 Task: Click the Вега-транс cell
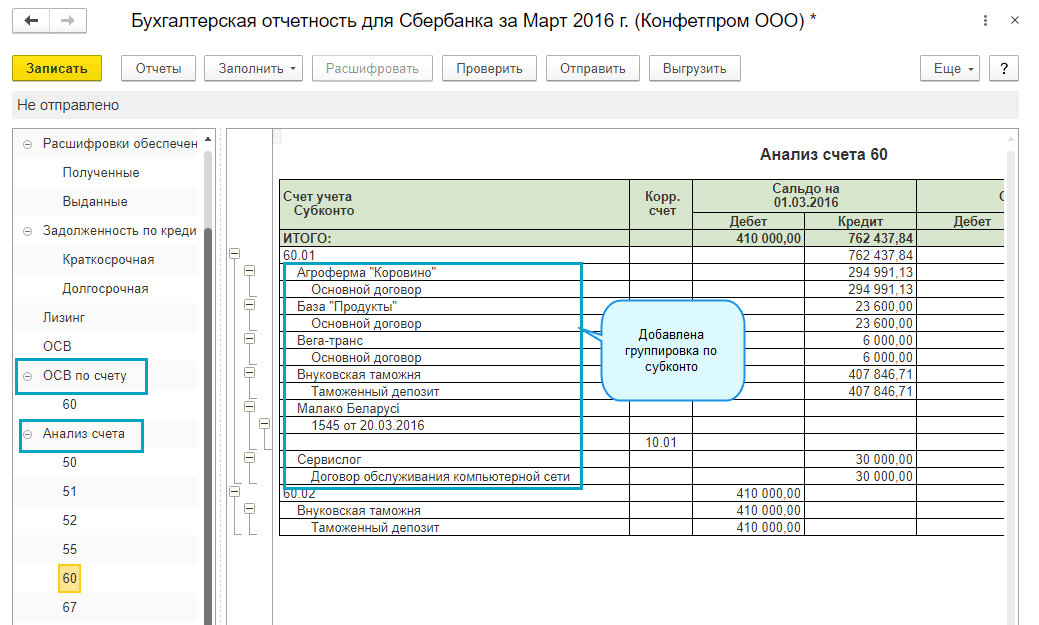(x=455, y=341)
